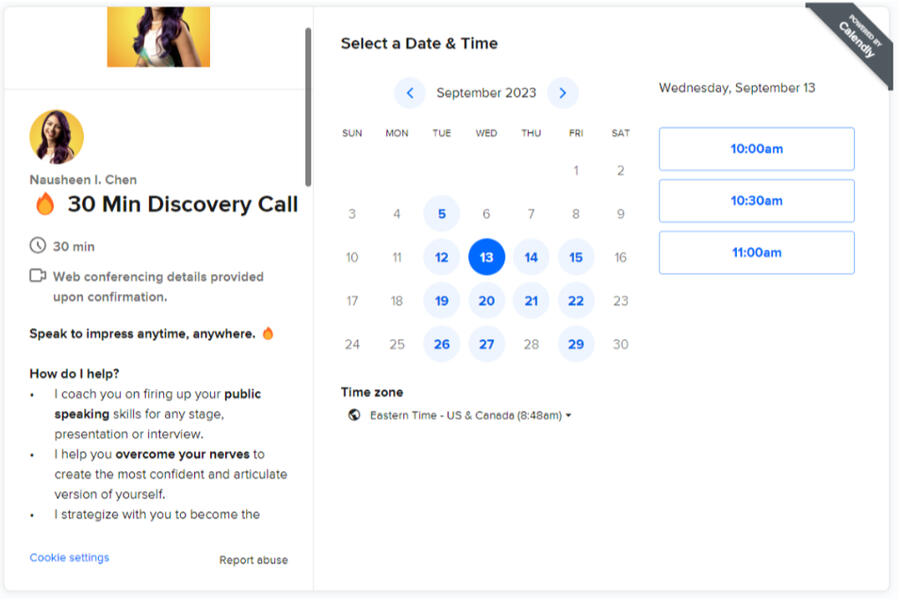Click the flame icon beside Discovery Call

(x=45, y=205)
